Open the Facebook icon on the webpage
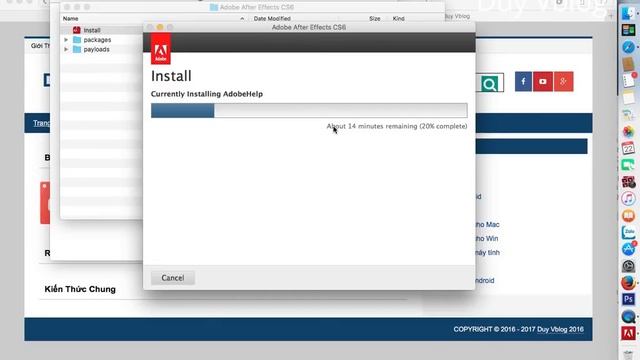The height and width of the screenshot is (360, 640). point(523,82)
